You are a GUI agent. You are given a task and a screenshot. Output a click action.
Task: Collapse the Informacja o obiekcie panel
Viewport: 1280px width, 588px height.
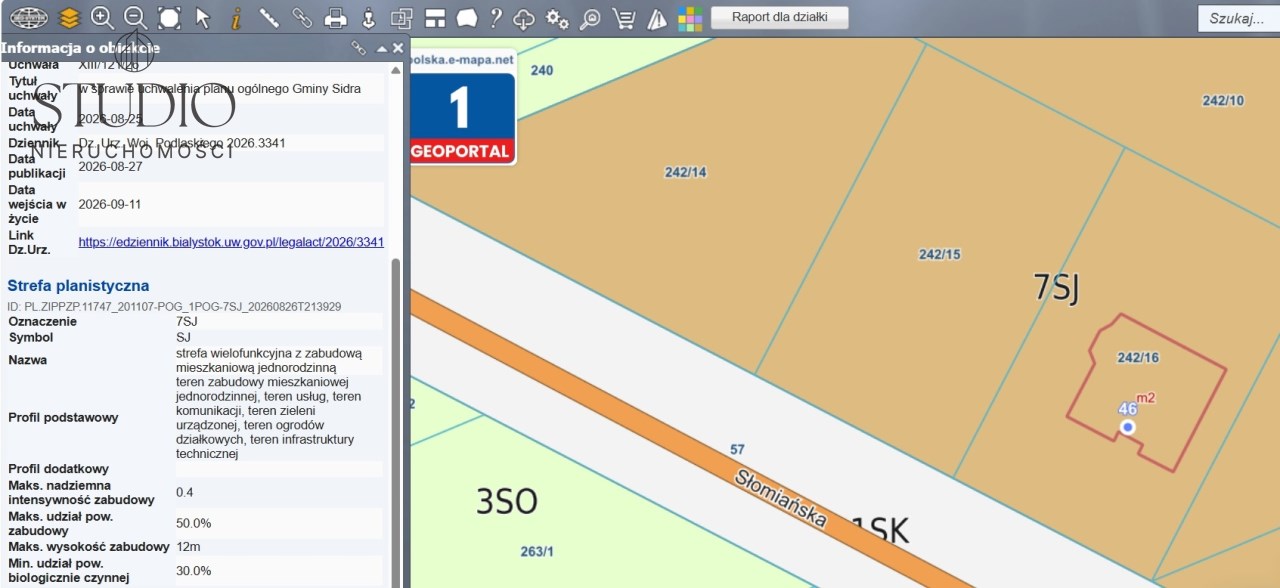(x=382, y=48)
